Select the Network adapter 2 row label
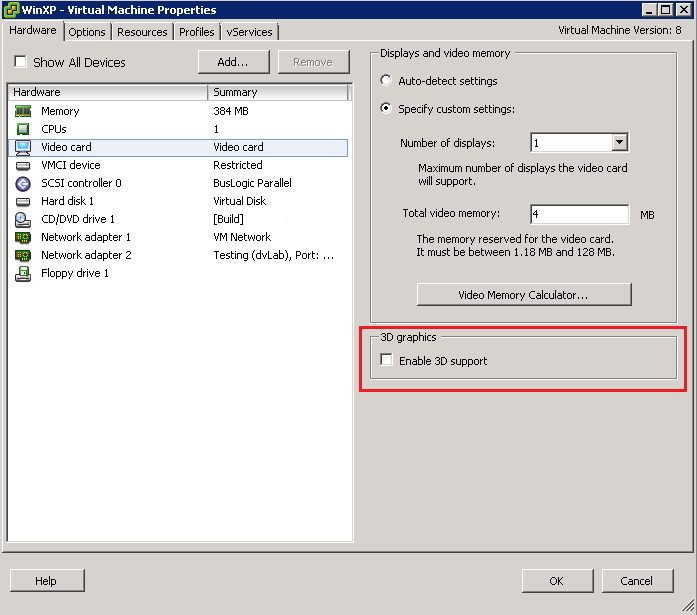This screenshot has width=697, height=615. 86,255
